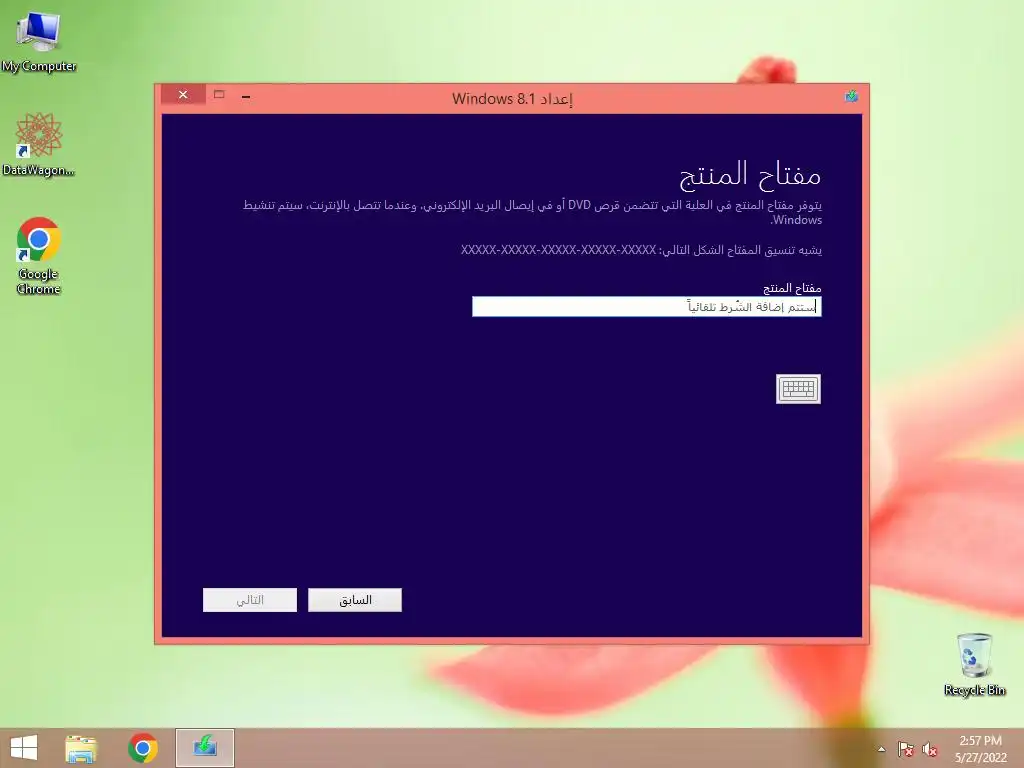Close the Windows 8.1 setup window
The width and height of the screenshot is (1024, 768).
(x=183, y=95)
